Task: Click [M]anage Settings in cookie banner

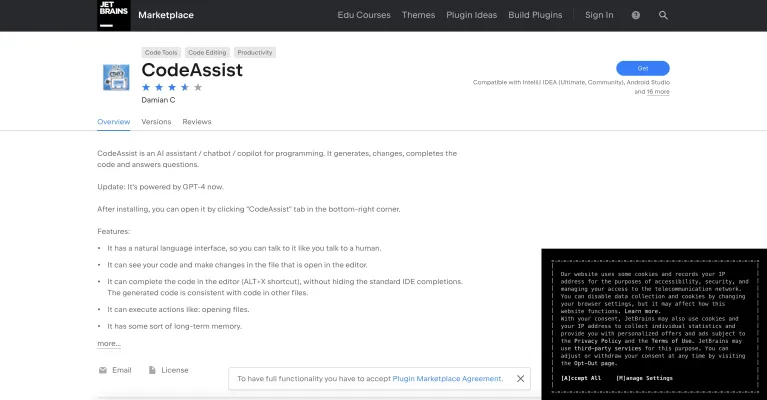Action: point(644,378)
